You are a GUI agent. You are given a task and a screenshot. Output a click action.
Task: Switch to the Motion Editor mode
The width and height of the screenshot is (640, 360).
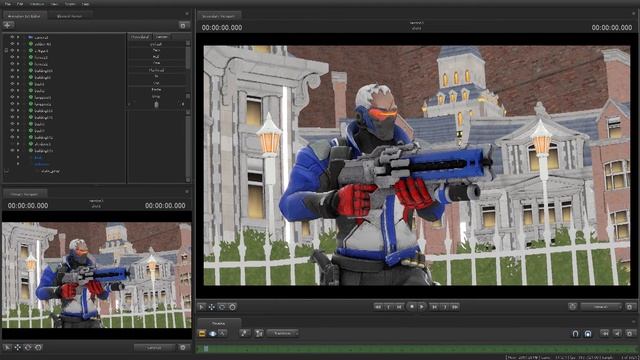[x=212, y=333]
